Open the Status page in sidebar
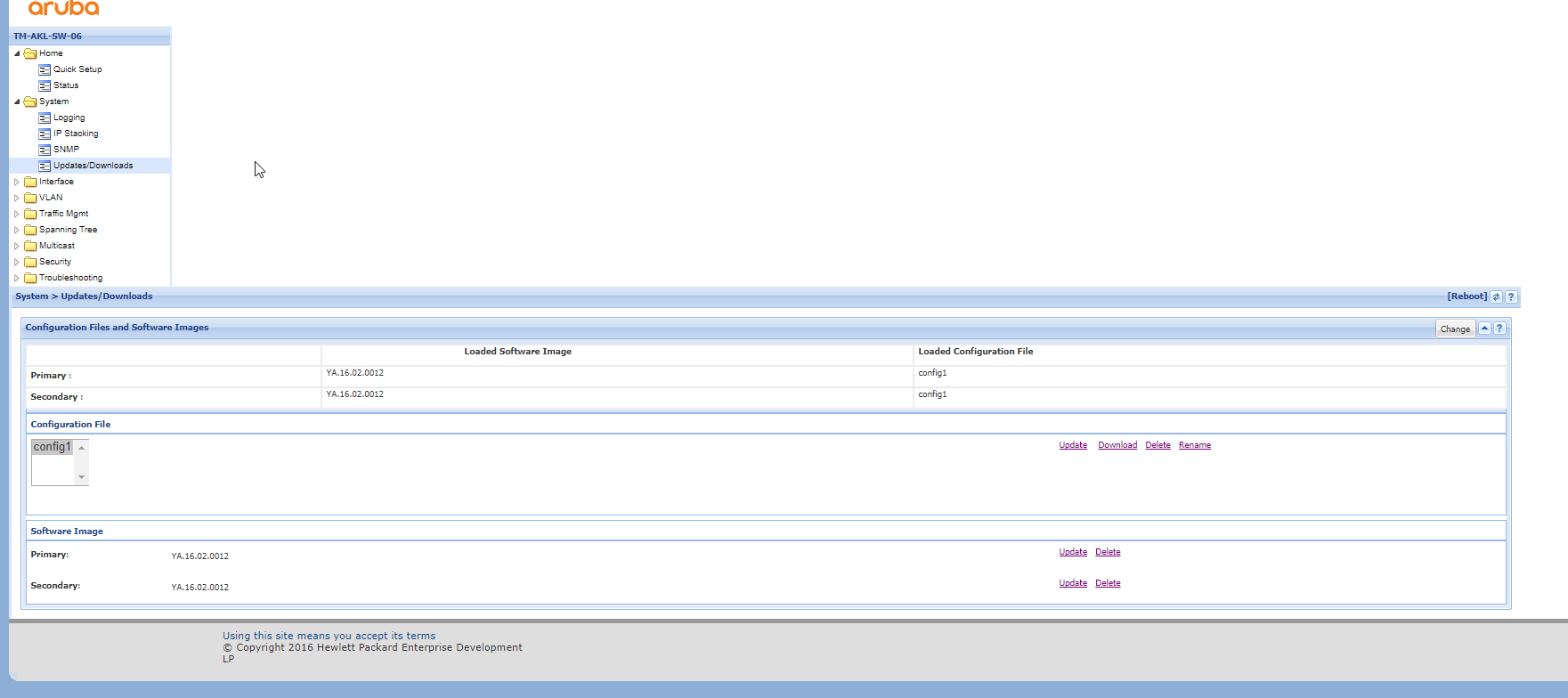Screen dimensions: 1568x698 pyautogui.click(x=66, y=85)
